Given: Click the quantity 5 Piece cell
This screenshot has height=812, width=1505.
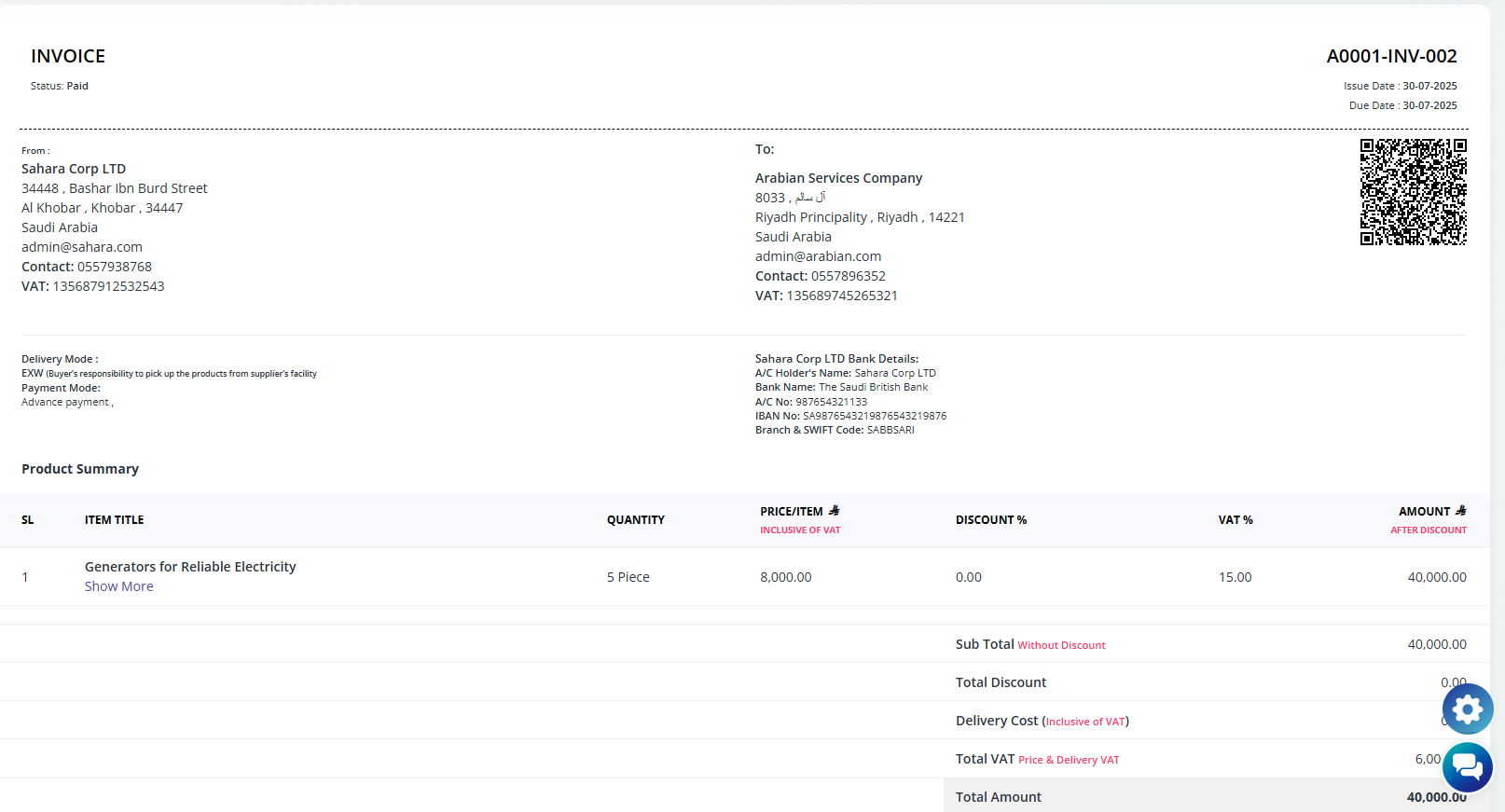Looking at the screenshot, I should pyautogui.click(x=628, y=577).
